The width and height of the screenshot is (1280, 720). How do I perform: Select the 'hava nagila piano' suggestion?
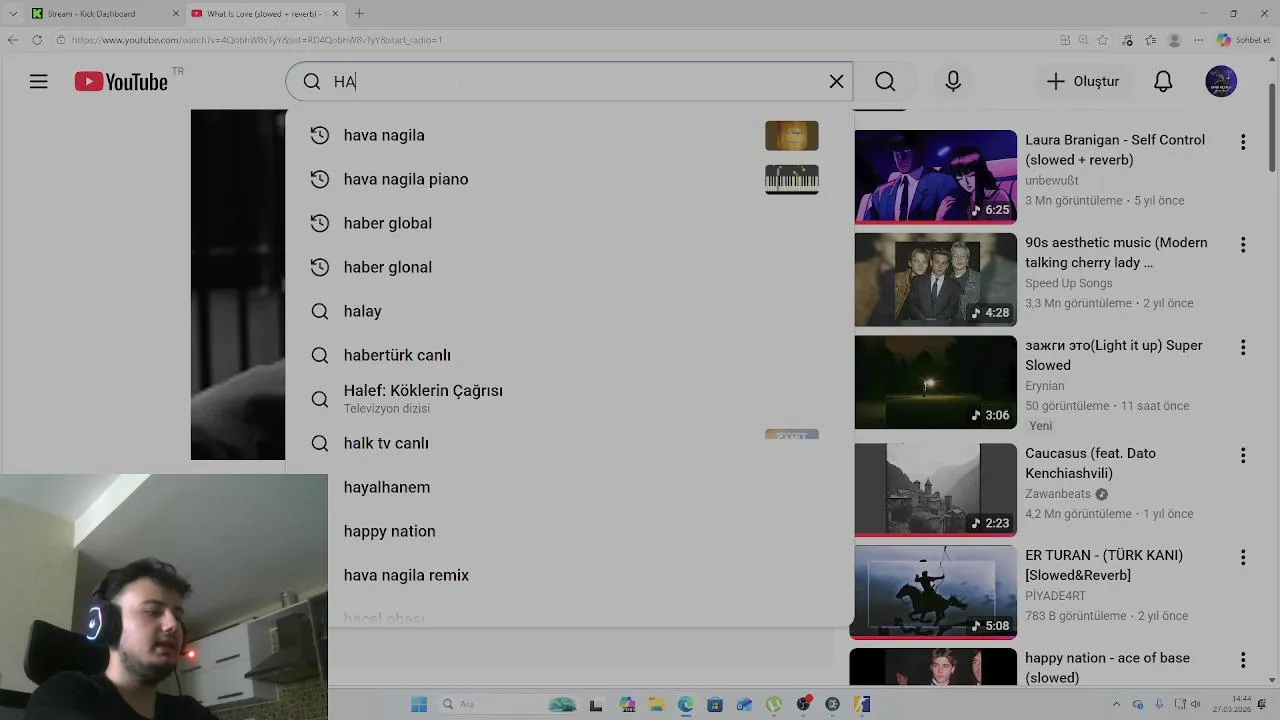pyautogui.click(x=570, y=179)
